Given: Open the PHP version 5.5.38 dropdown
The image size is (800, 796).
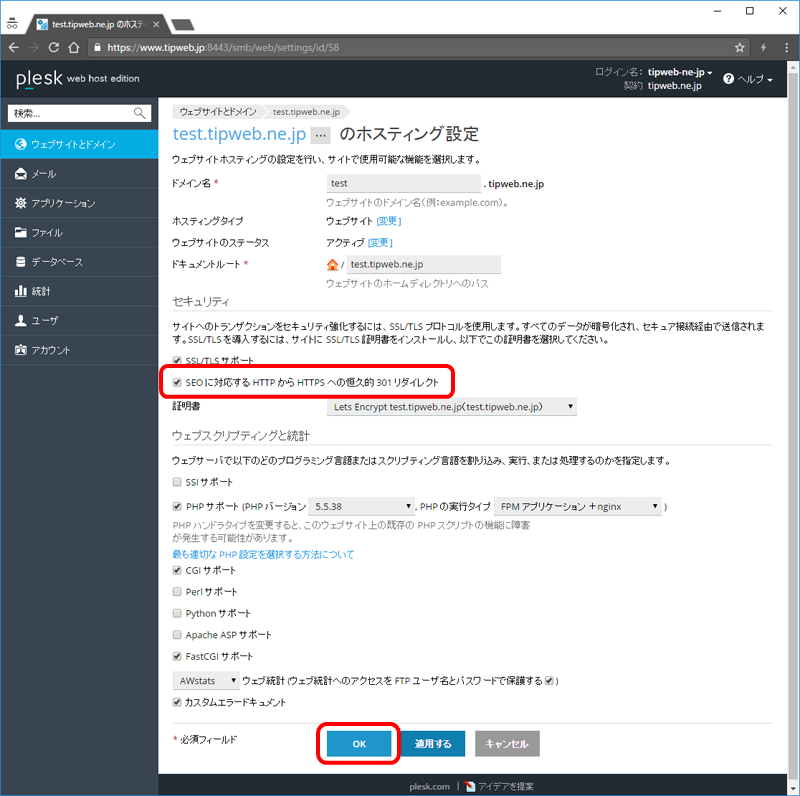Looking at the screenshot, I should (361, 506).
